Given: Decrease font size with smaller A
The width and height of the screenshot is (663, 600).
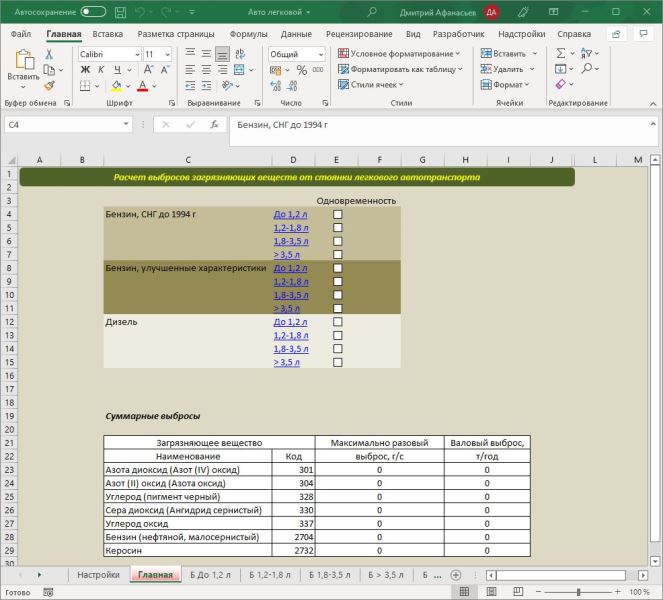Looking at the screenshot, I should click(165, 70).
